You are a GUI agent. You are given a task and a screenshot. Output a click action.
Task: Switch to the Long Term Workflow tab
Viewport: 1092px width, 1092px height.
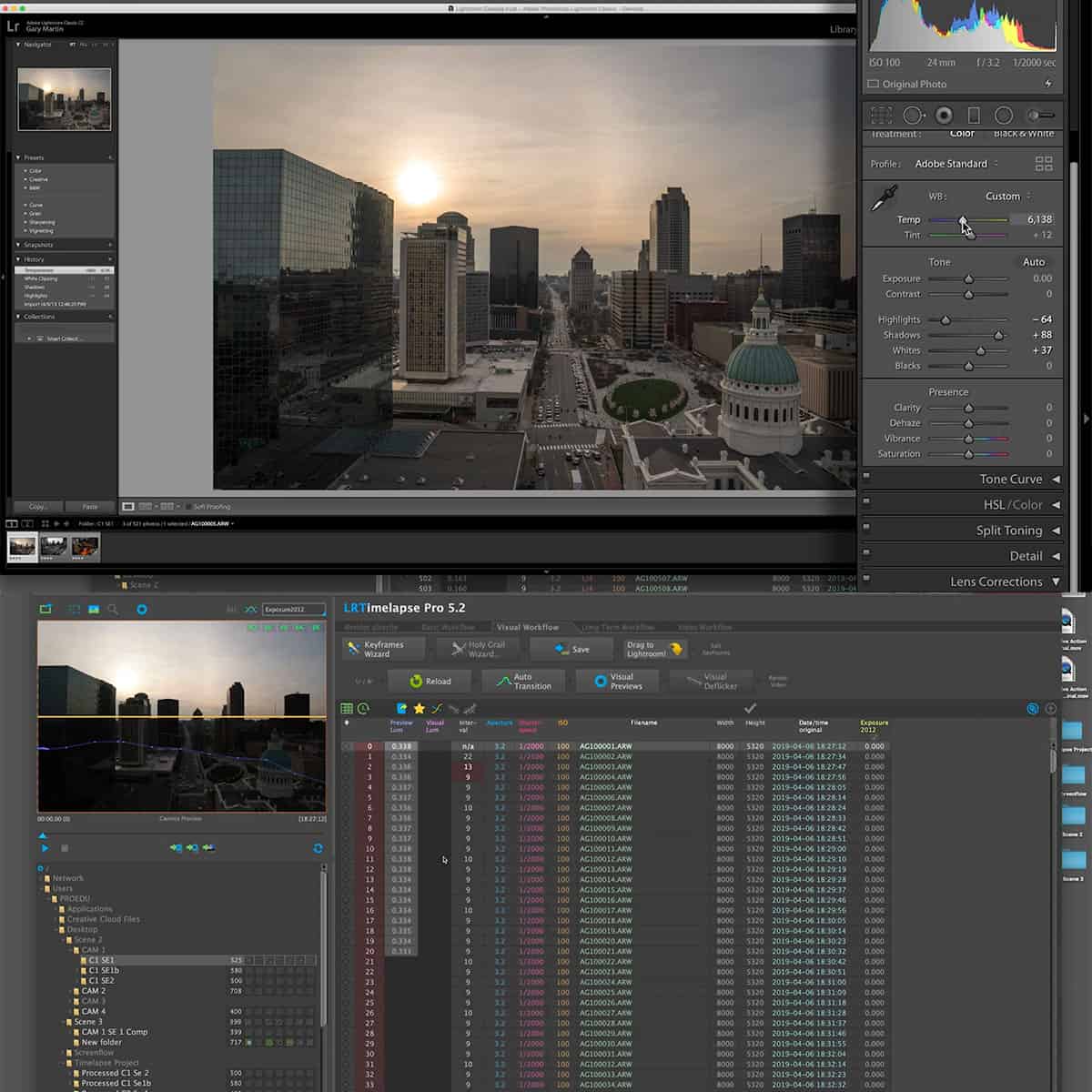(x=619, y=627)
